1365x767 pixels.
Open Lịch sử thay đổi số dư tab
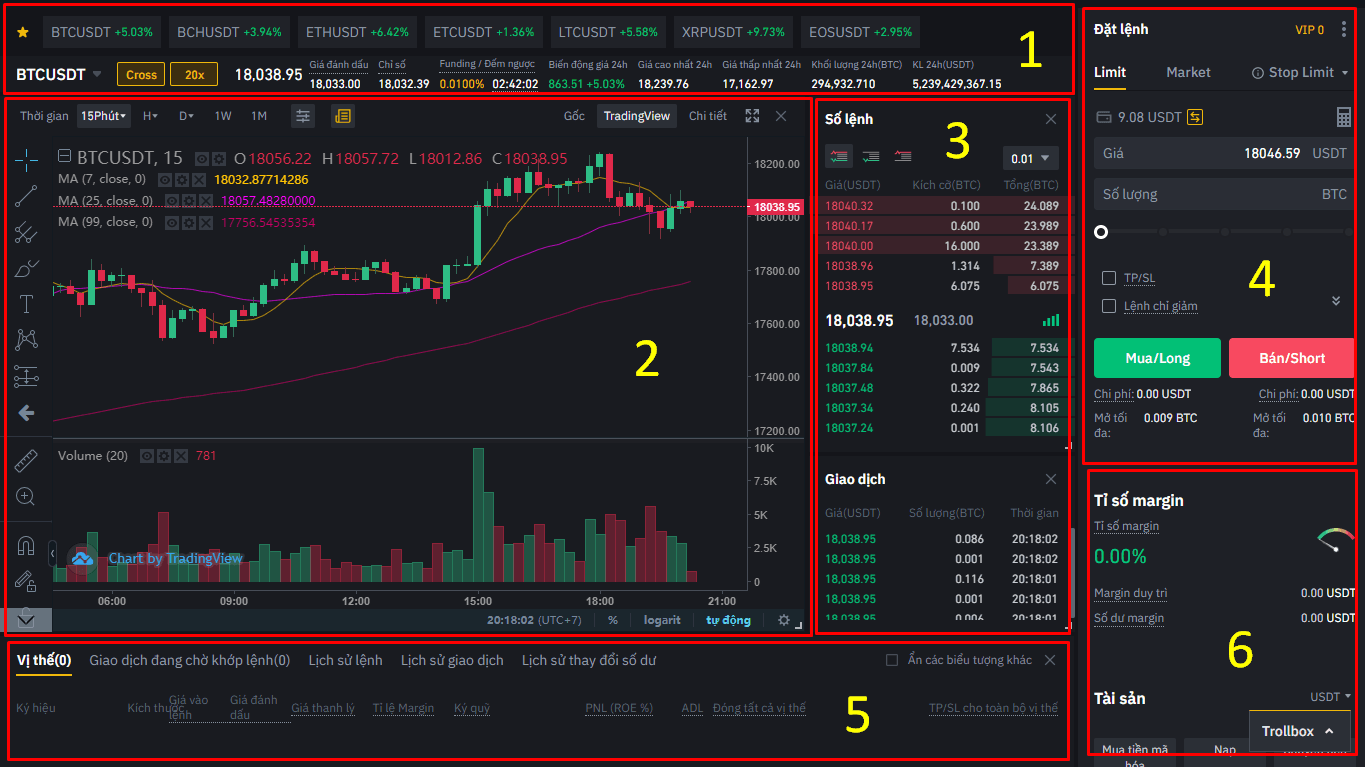pos(589,660)
